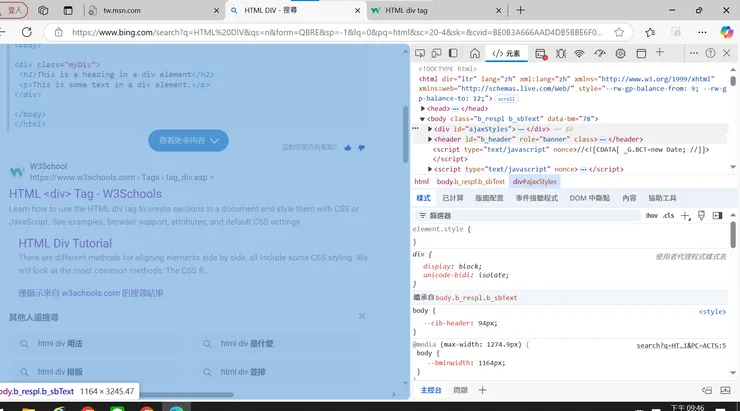740x411 pixels.
Task: Add more tools with plus in DevTools toolbar
Action: [x=660, y=53]
